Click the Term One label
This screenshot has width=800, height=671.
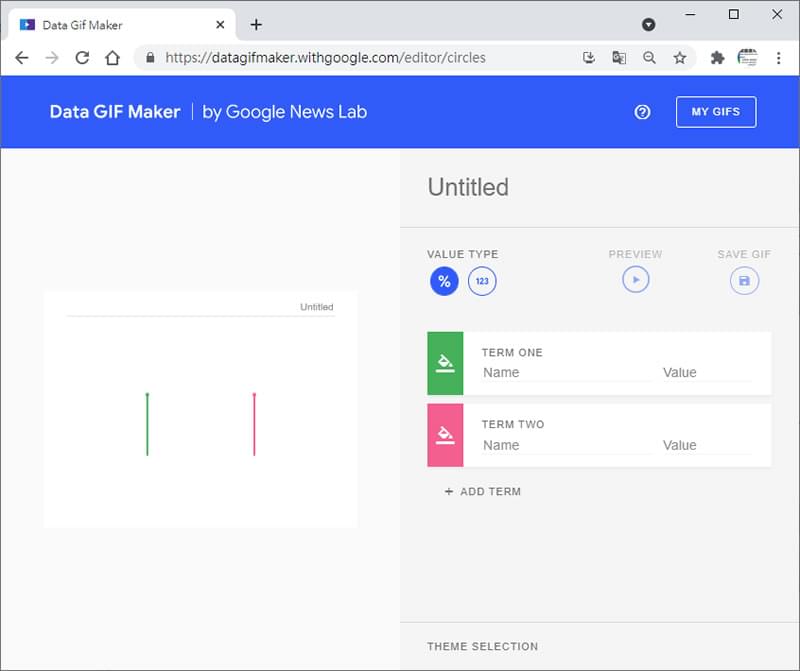coord(512,353)
